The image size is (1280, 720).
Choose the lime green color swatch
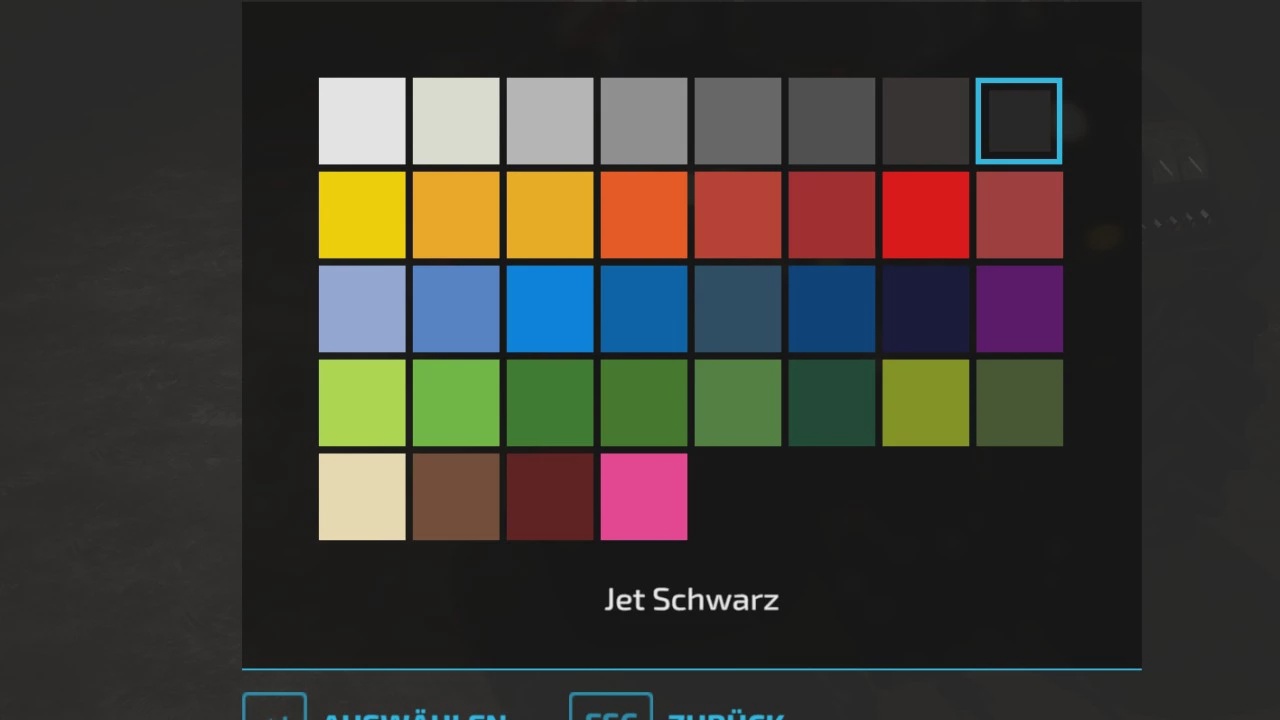tap(362, 403)
